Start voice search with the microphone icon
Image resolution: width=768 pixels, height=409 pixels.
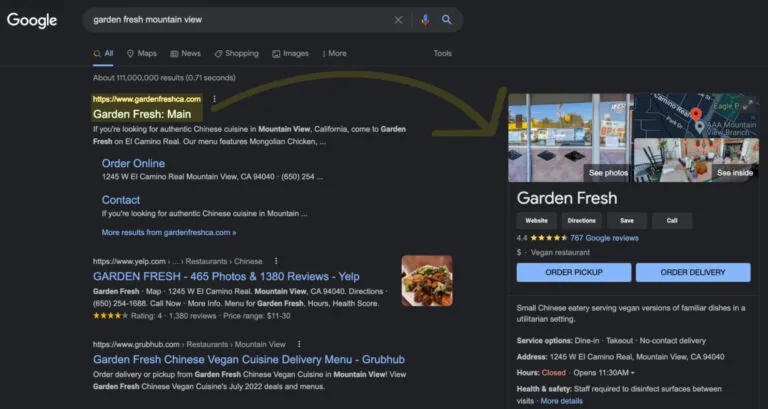[425, 20]
